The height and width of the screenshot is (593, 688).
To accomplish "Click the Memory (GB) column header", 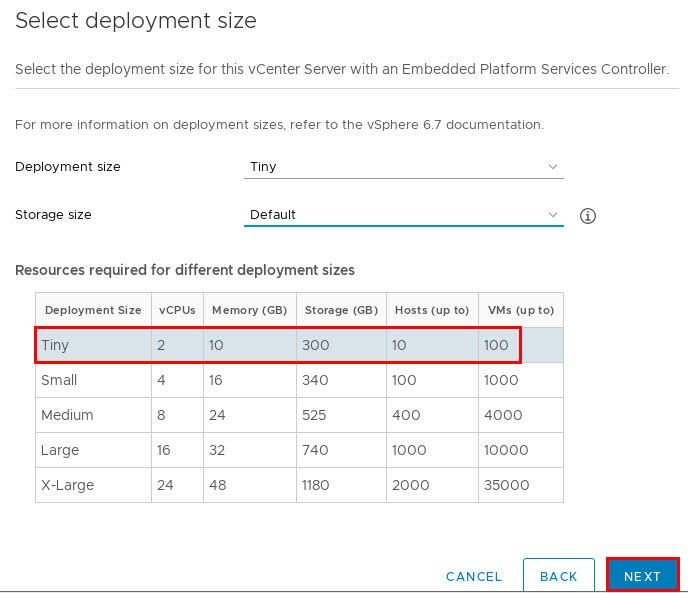I will pyautogui.click(x=250, y=310).
